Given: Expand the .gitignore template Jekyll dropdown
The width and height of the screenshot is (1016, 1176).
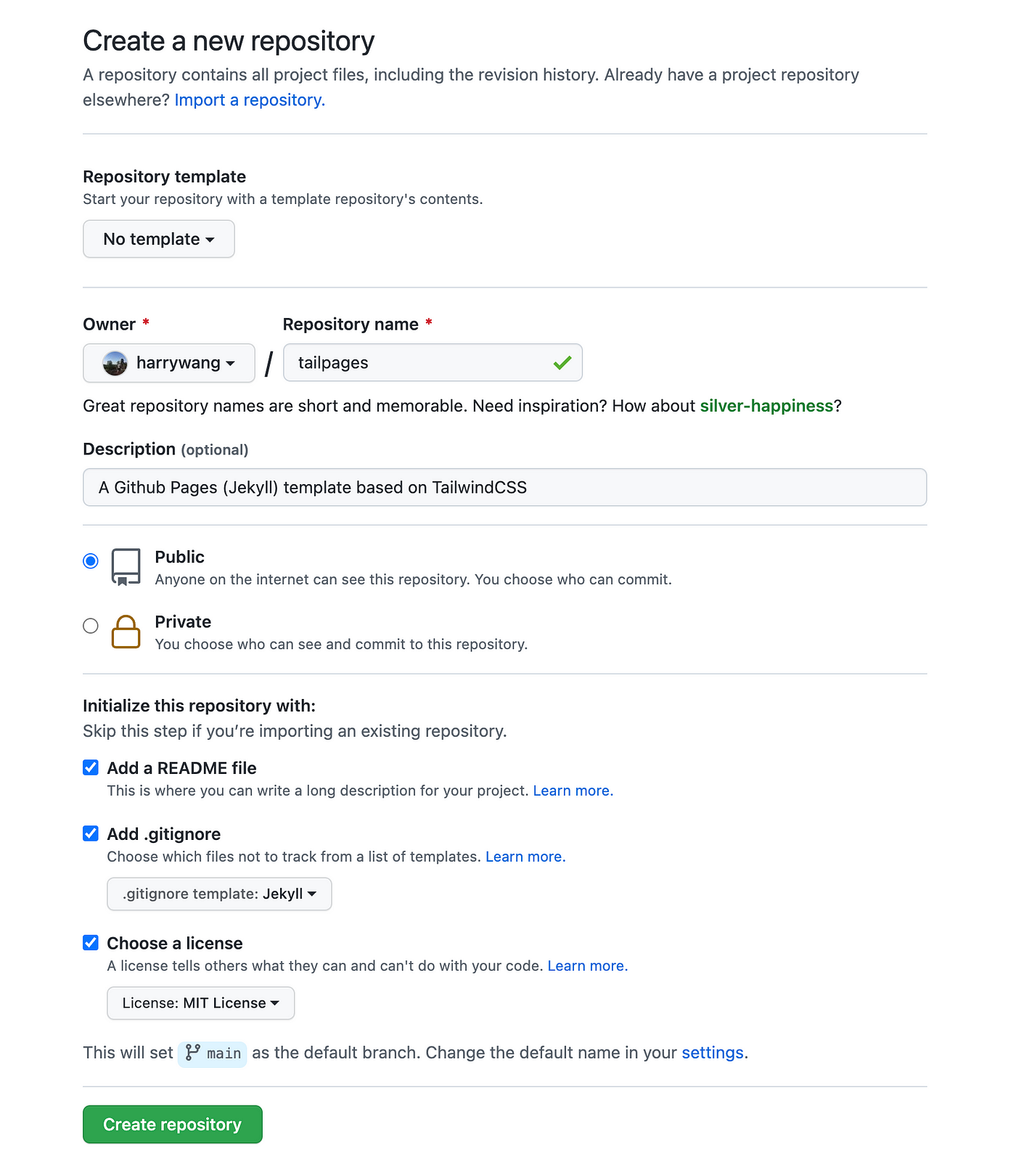Looking at the screenshot, I should coord(219,894).
